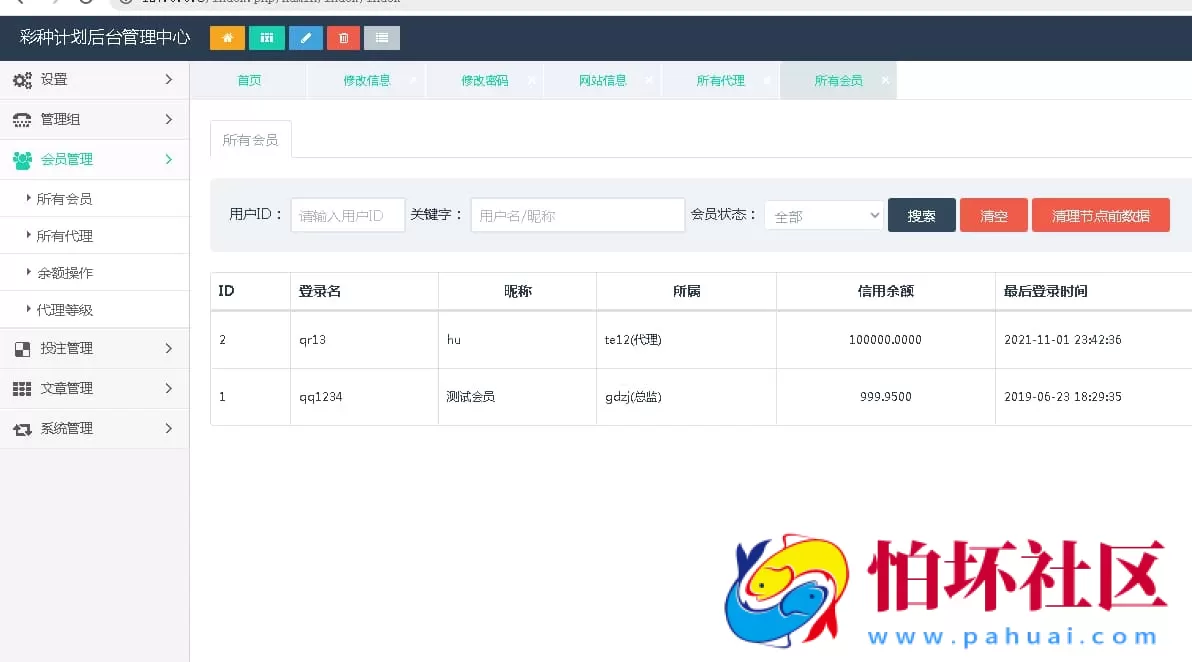Open the 会员状态 dropdown
Image resolution: width=1192 pixels, height=662 pixels.
(x=824, y=215)
